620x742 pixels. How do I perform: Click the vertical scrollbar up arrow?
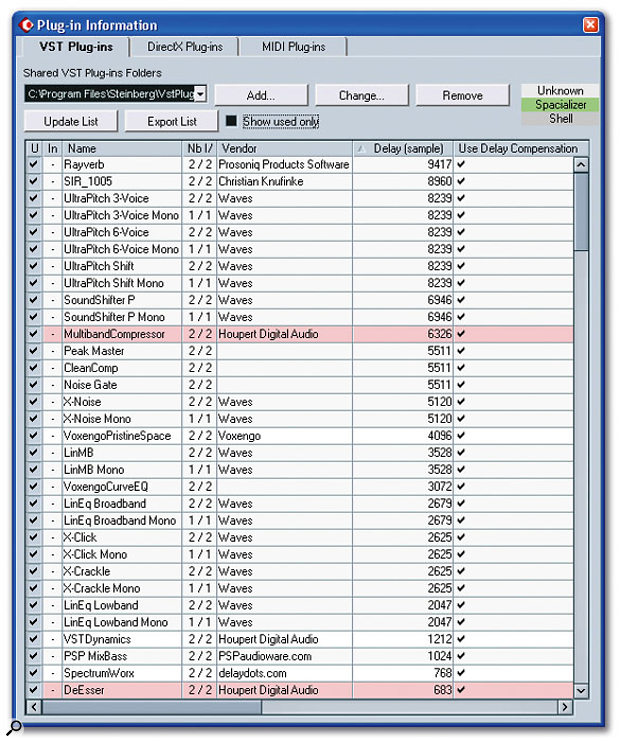(x=581, y=165)
